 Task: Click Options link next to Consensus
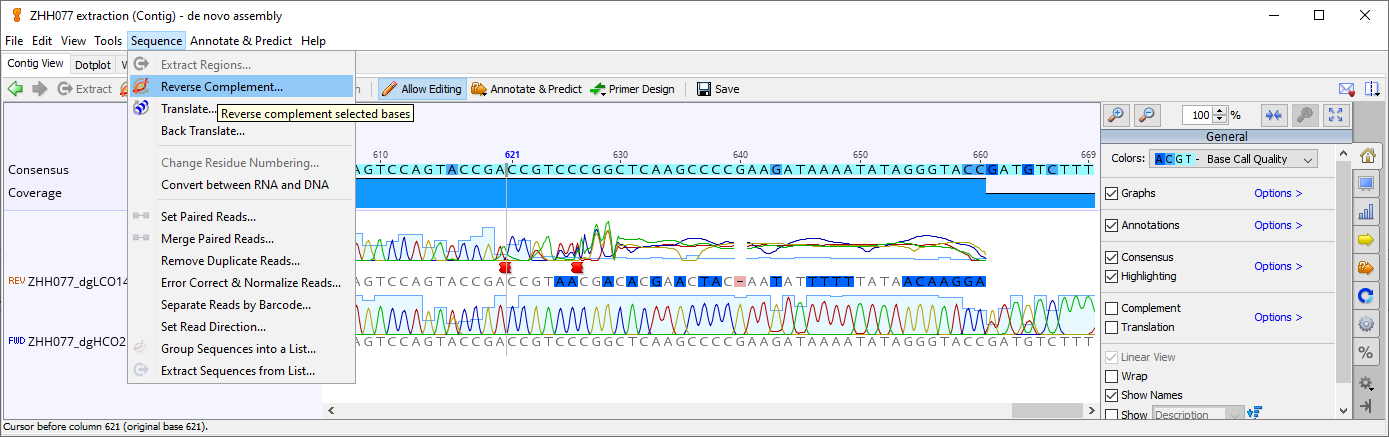click(x=1278, y=266)
